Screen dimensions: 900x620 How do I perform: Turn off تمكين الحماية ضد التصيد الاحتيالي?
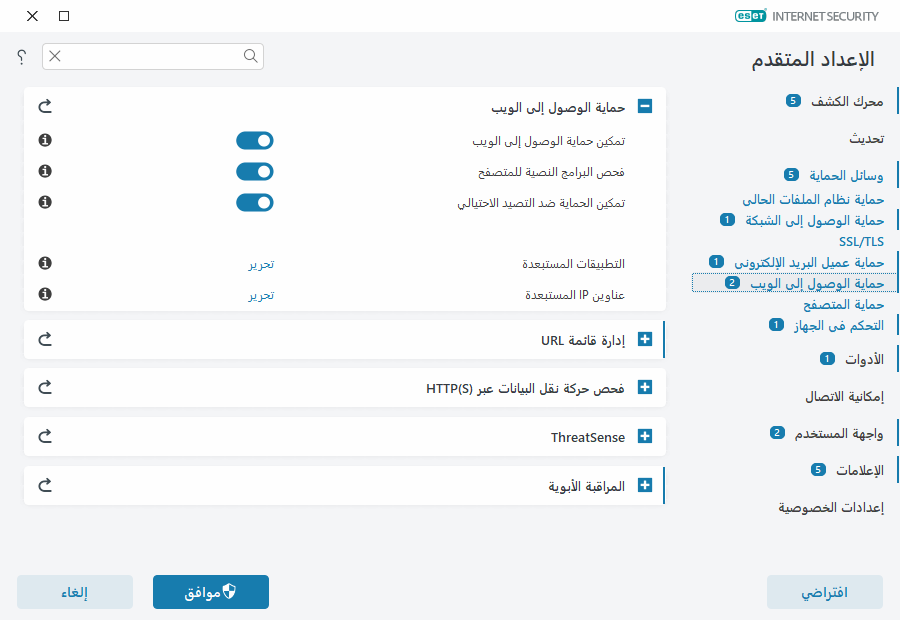(255, 202)
